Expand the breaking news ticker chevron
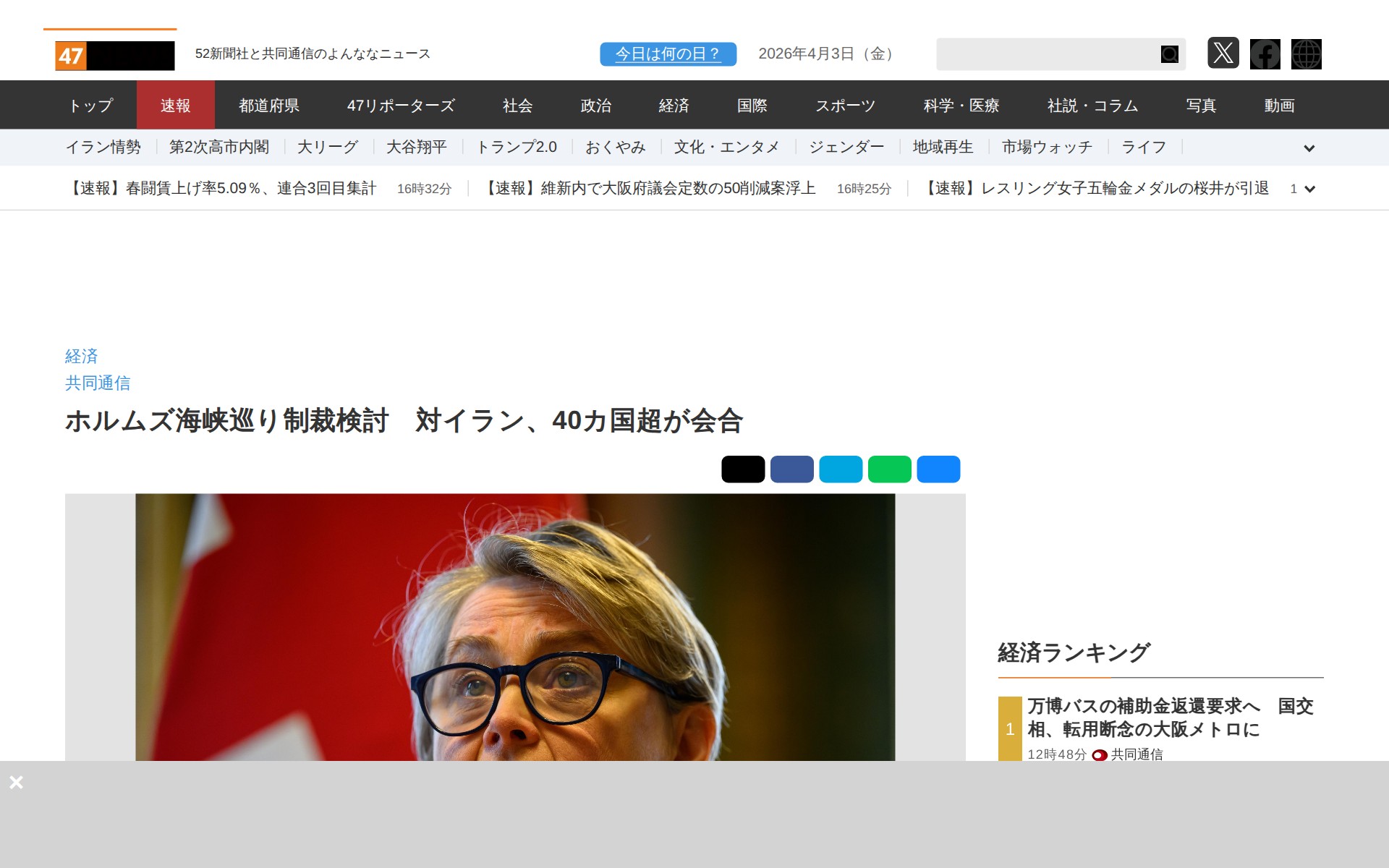This screenshot has width=1389, height=868. point(1309,189)
